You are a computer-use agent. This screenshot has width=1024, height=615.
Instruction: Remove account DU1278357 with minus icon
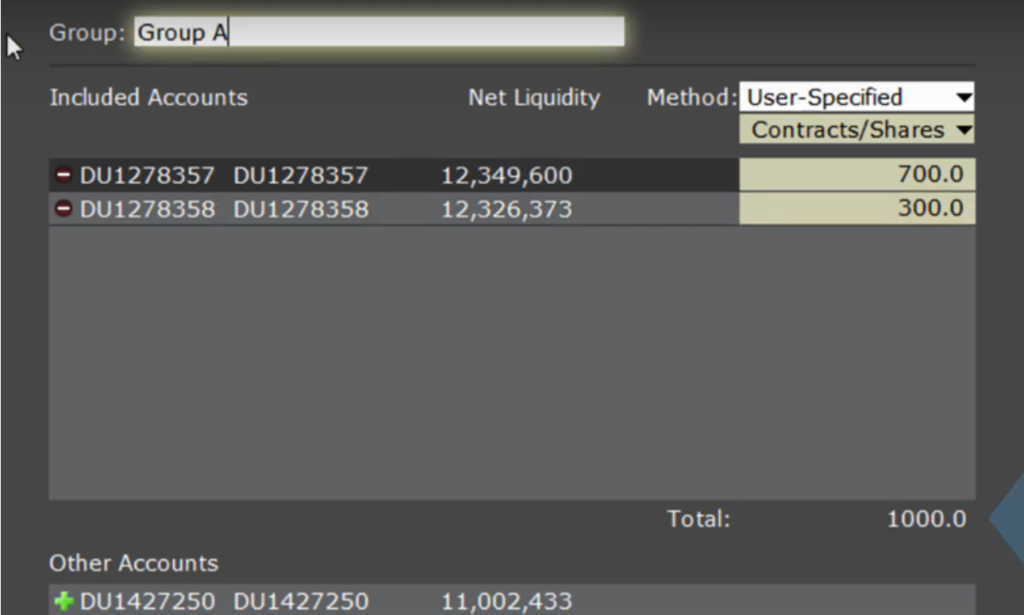click(64, 176)
